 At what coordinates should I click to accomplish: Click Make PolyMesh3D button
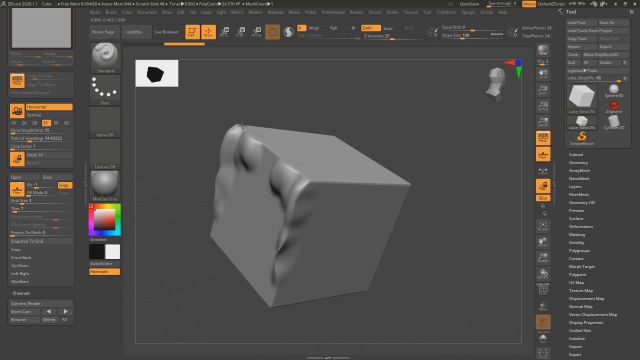pyautogui.click(x=605, y=54)
